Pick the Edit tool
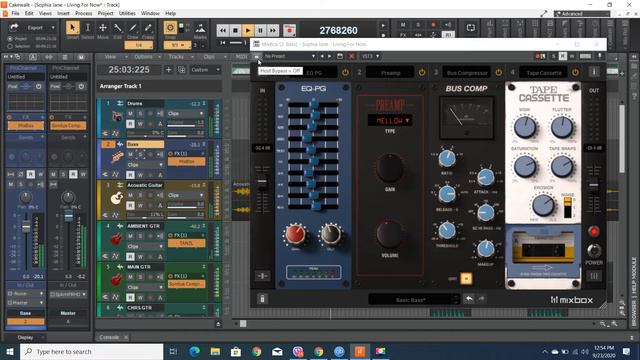The height and width of the screenshot is (360, 640). tap(118, 28)
